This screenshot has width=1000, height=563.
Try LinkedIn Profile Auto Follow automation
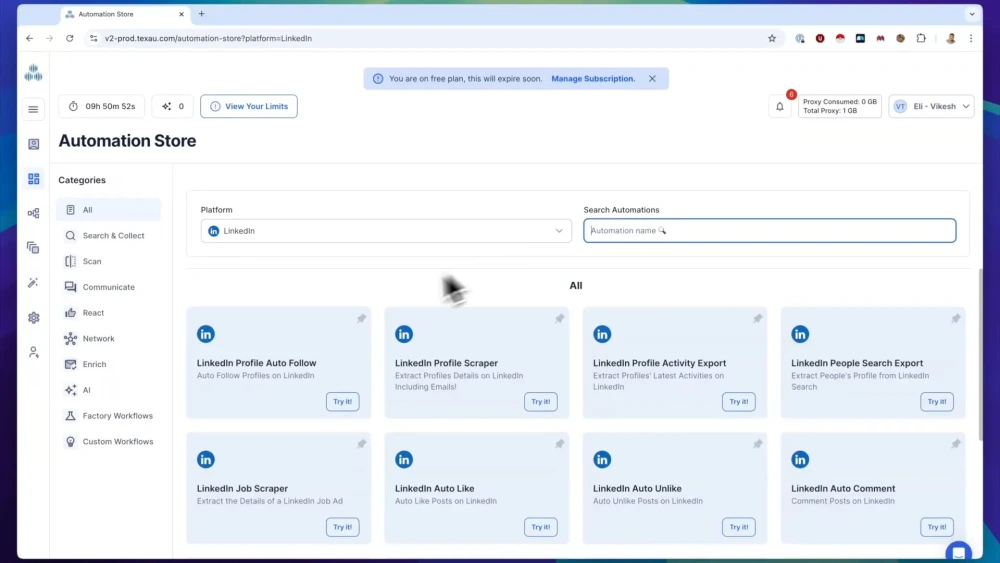coord(342,402)
